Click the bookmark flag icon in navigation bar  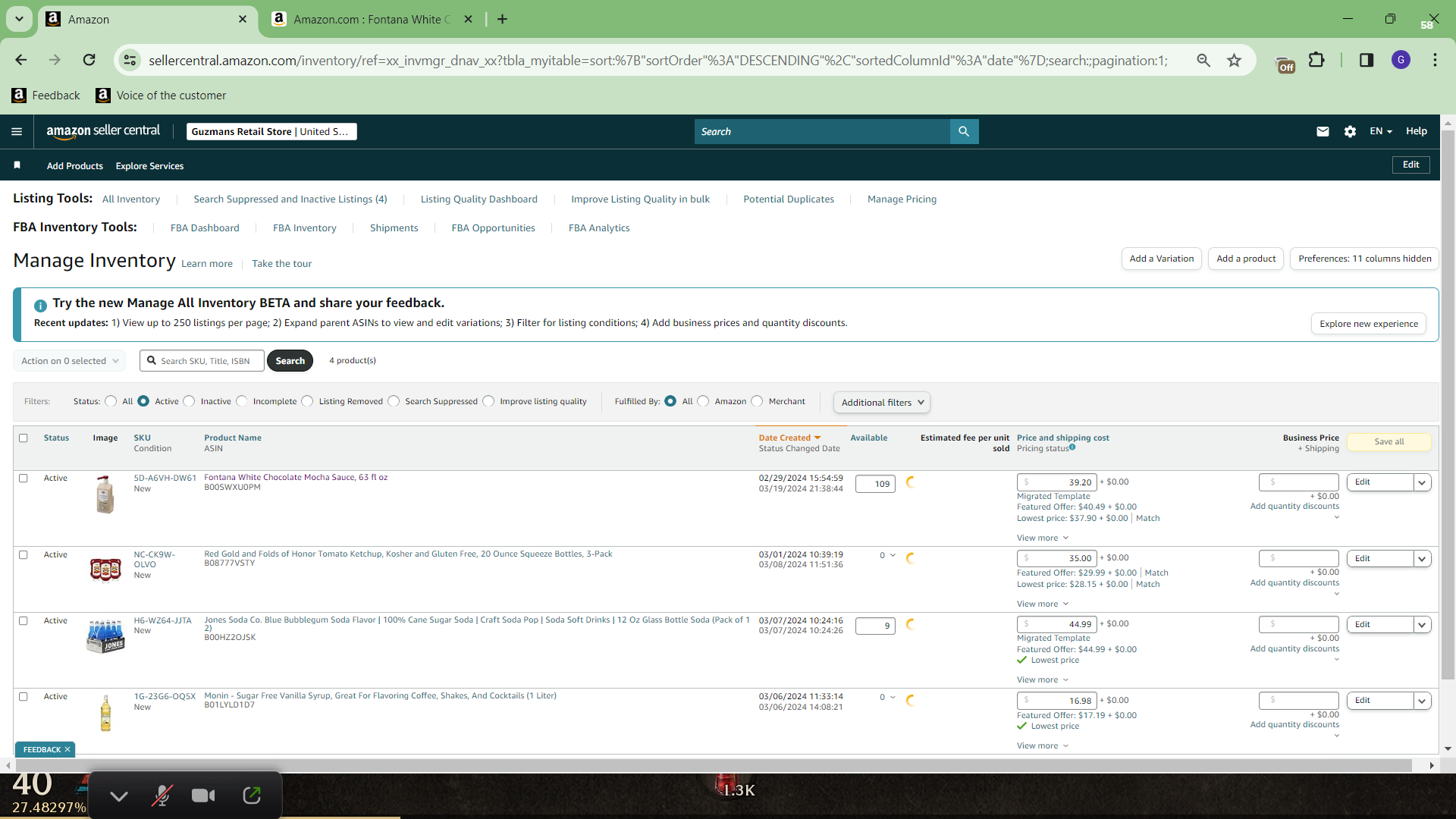tap(17, 165)
